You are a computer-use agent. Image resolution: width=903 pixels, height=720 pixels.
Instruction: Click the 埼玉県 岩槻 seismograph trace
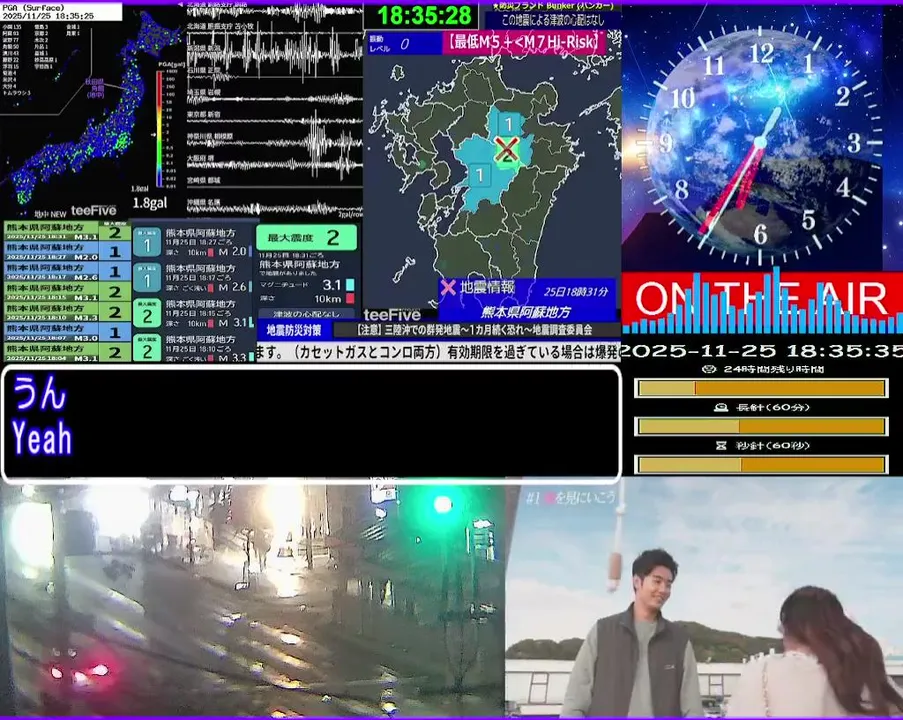tap(275, 97)
